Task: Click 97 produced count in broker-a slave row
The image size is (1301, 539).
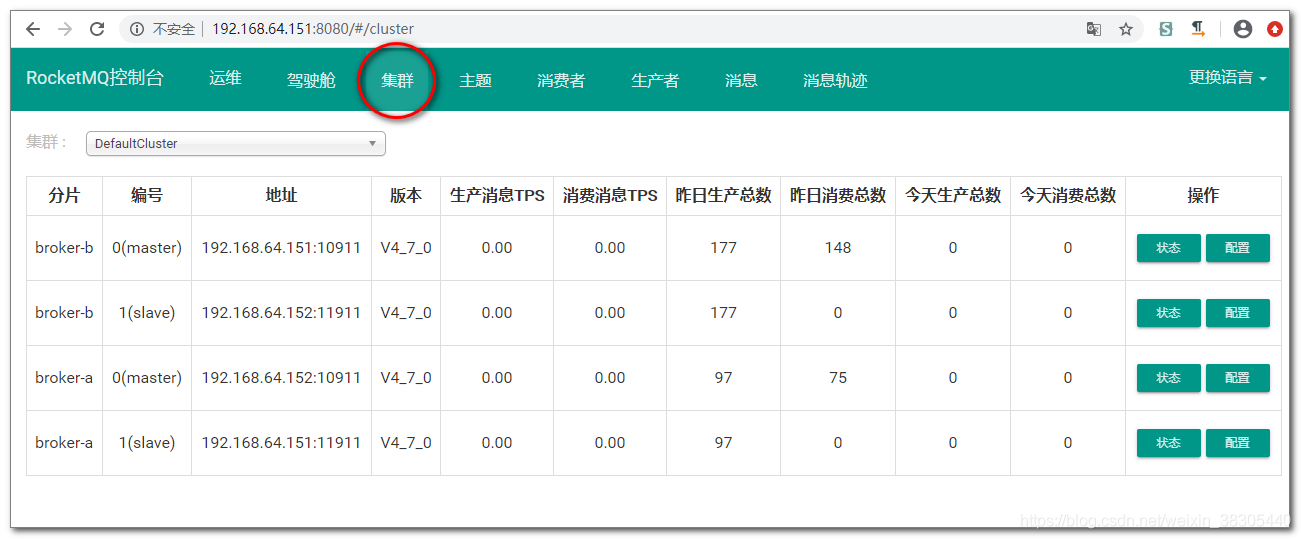Action: pos(724,443)
